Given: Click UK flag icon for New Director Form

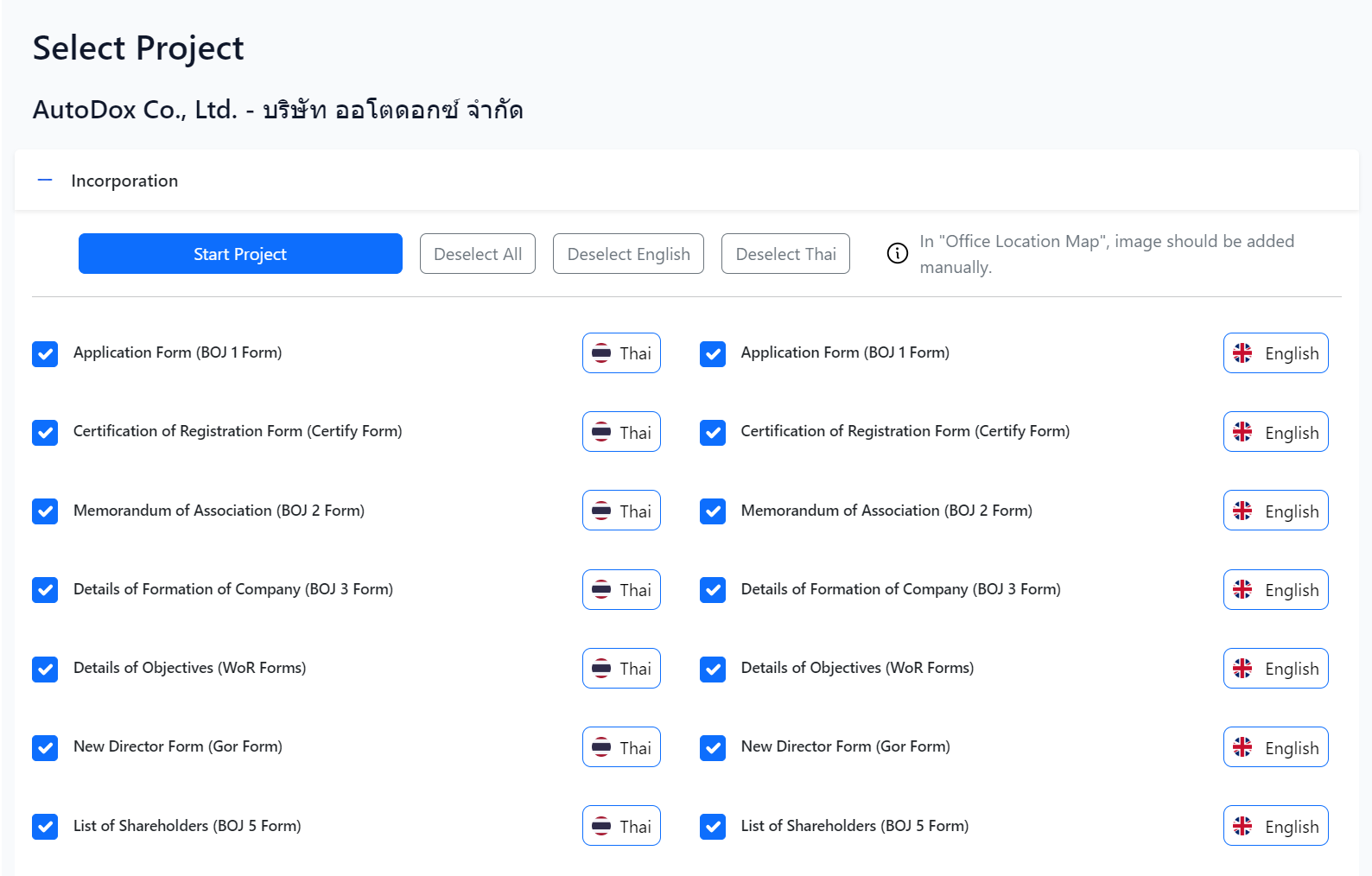Looking at the screenshot, I should point(1242,747).
